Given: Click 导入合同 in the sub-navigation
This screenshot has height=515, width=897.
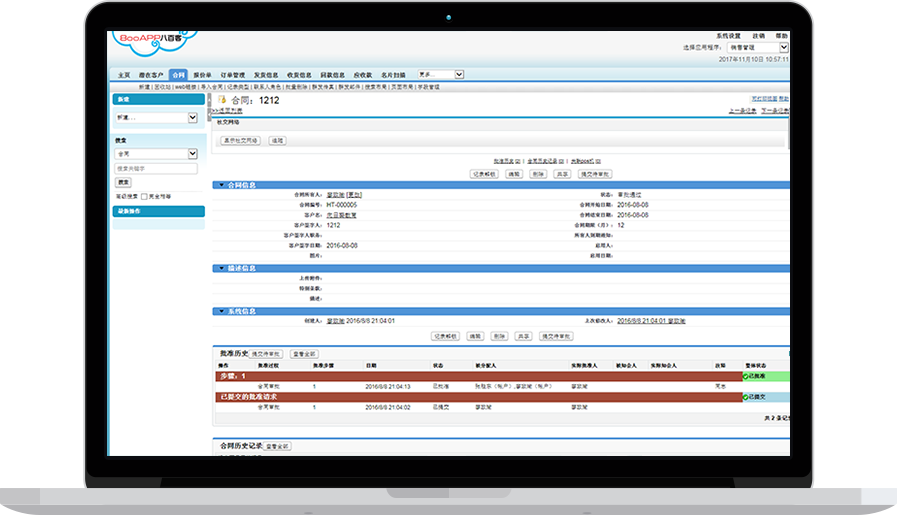Looking at the screenshot, I should (212, 87).
